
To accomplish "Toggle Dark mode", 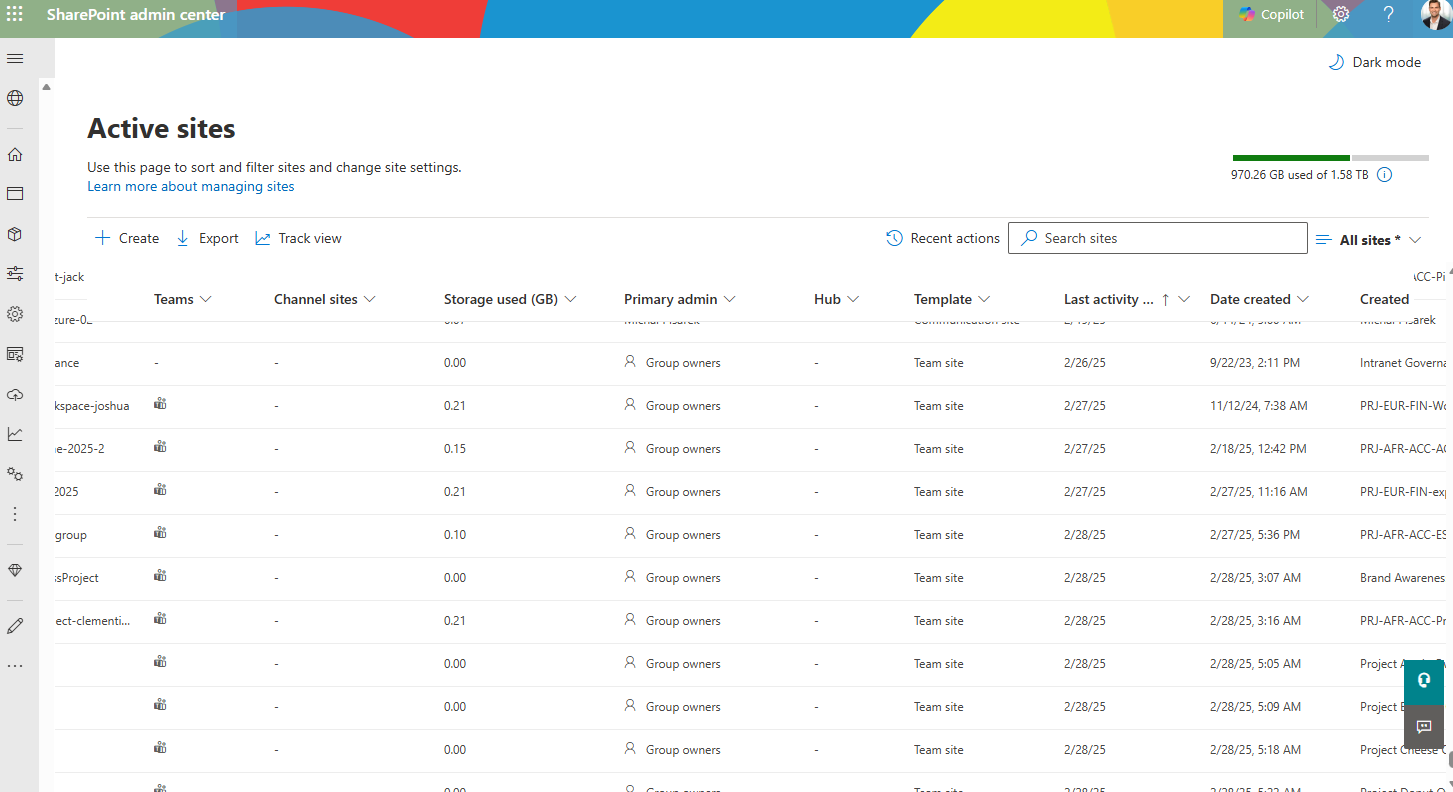I will [x=1374, y=61].
